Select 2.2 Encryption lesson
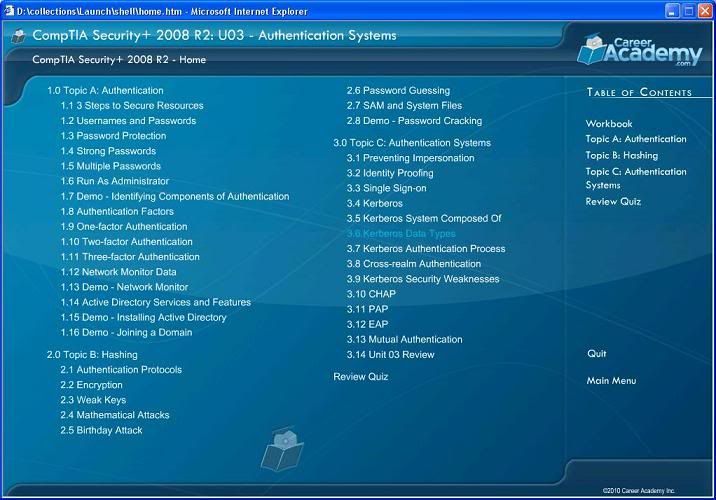Image resolution: width=716 pixels, height=500 pixels. coord(91,385)
